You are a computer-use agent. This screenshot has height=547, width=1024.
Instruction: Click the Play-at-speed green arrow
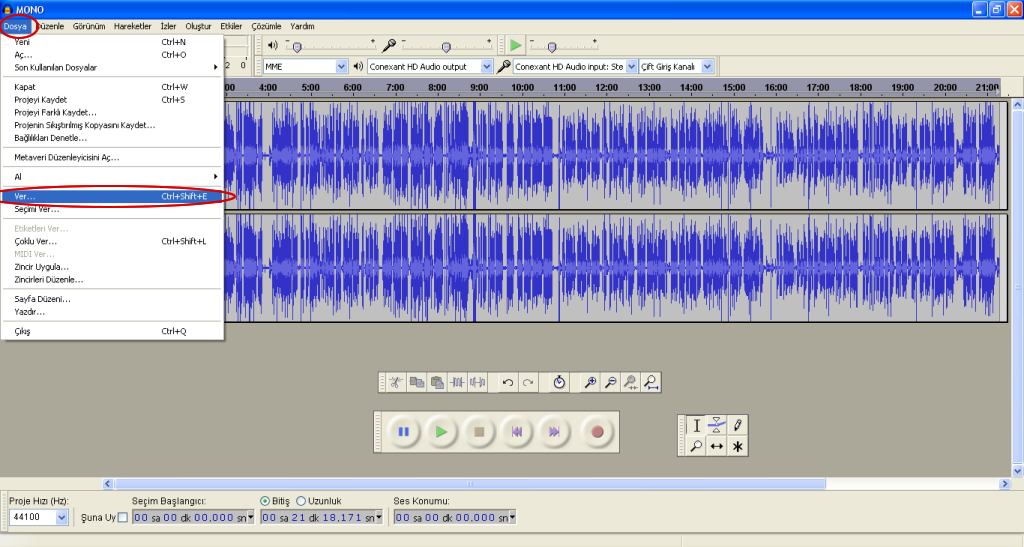click(x=516, y=45)
